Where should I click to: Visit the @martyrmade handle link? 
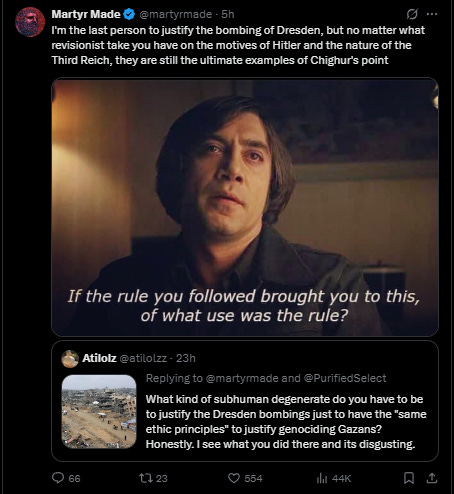[x=175, y=14]
